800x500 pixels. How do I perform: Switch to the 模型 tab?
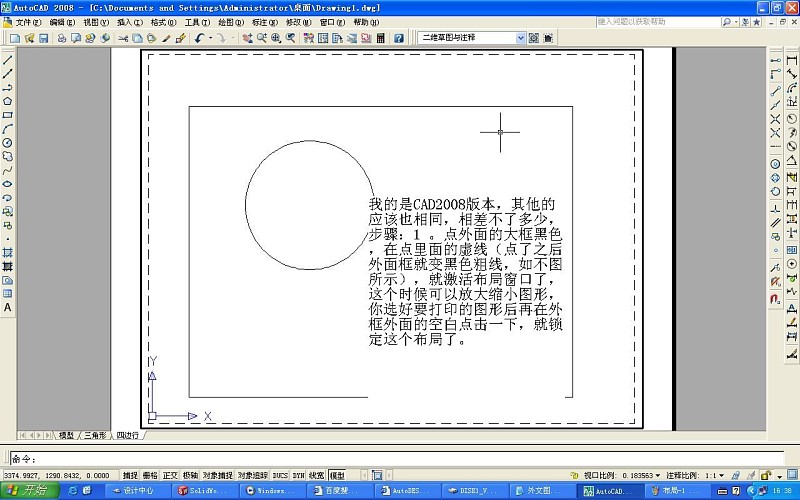coord(66,435)
